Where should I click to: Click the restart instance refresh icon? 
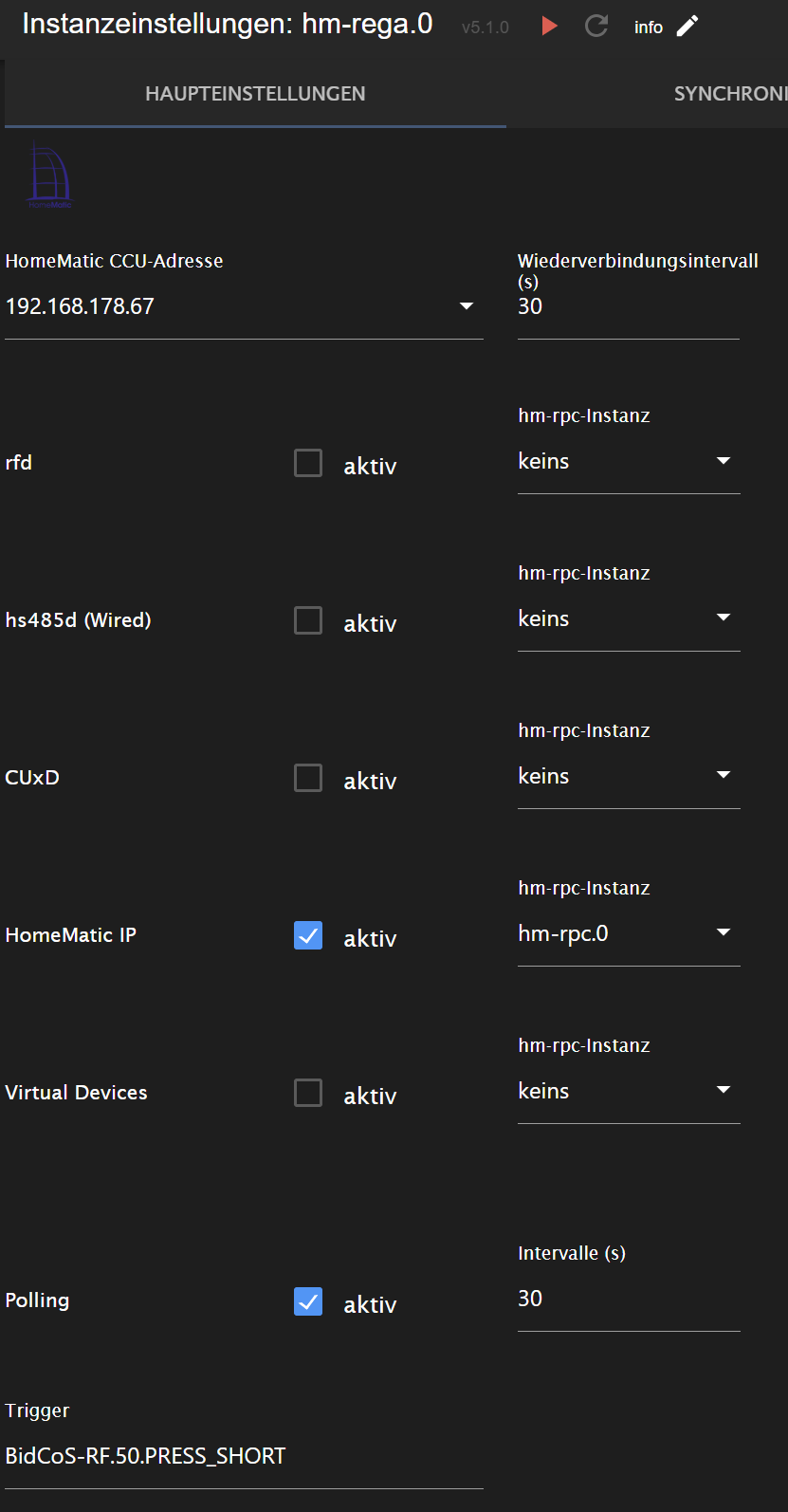(596, 26)
